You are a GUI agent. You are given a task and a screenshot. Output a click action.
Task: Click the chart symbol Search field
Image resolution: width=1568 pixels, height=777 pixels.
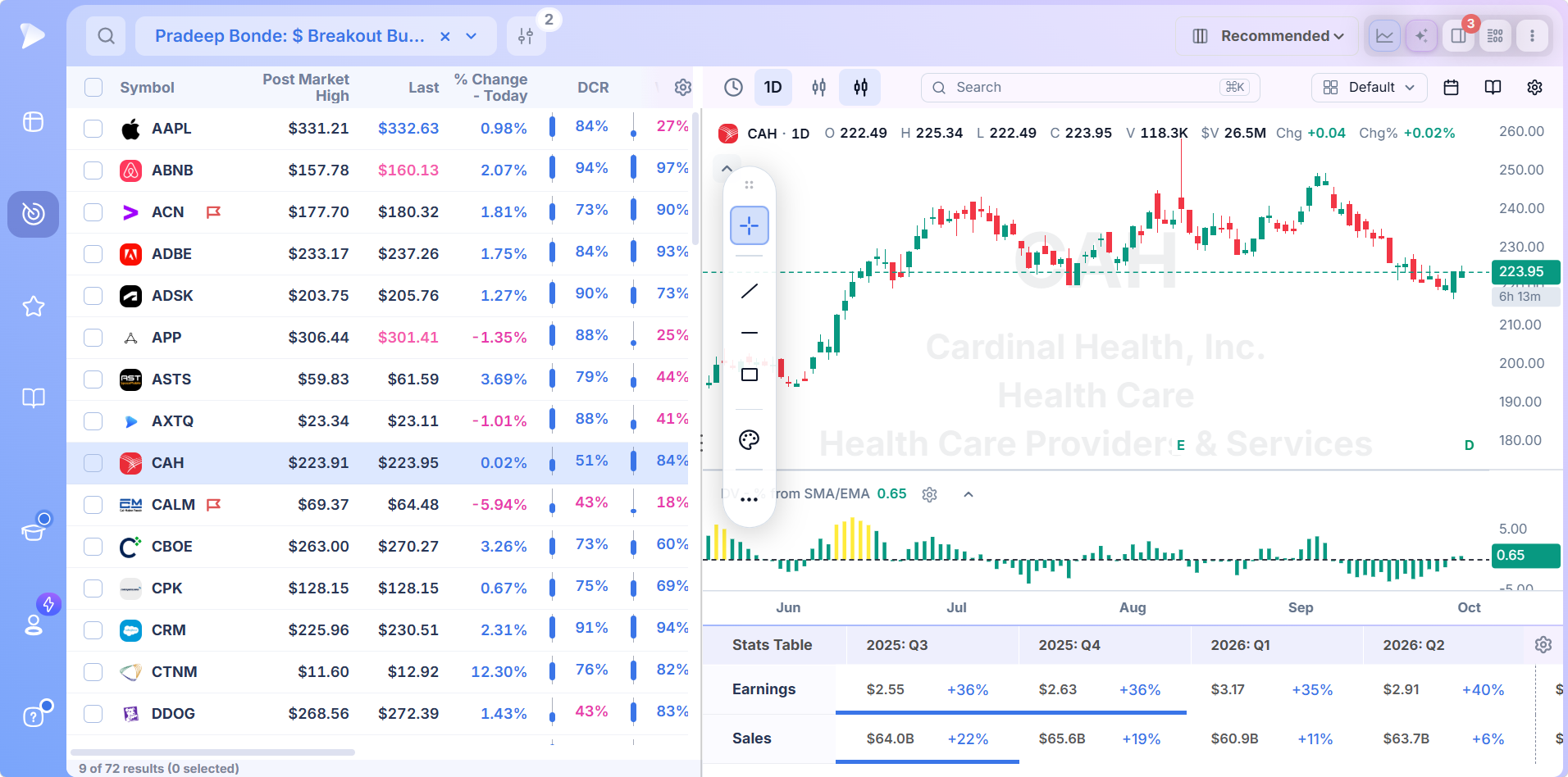(1090, 87)
